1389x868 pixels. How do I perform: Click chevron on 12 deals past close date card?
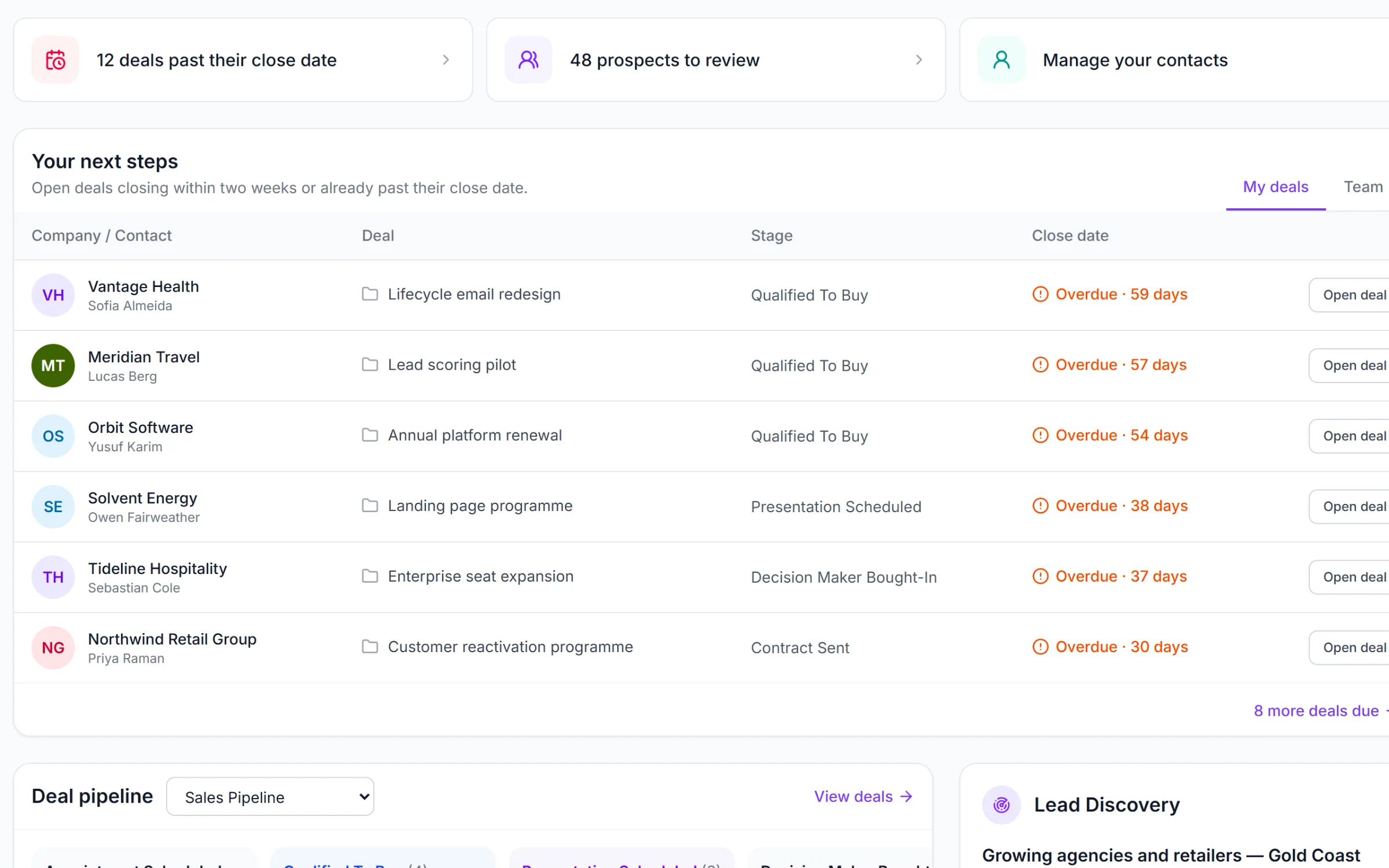[x=446, y=60]
